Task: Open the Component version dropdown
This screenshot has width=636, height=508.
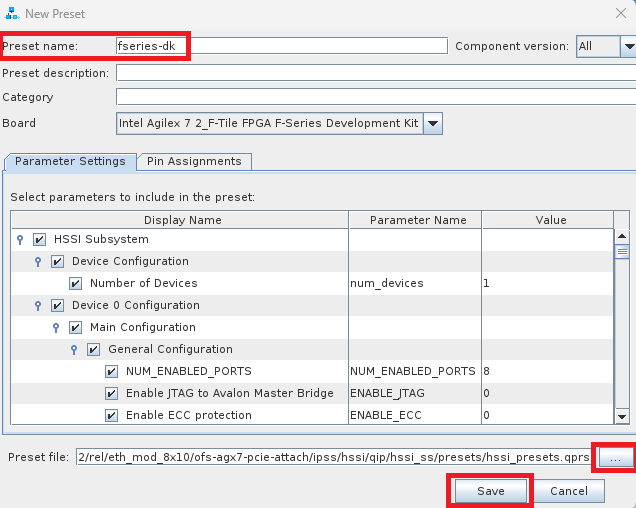Action: point(628,46)
